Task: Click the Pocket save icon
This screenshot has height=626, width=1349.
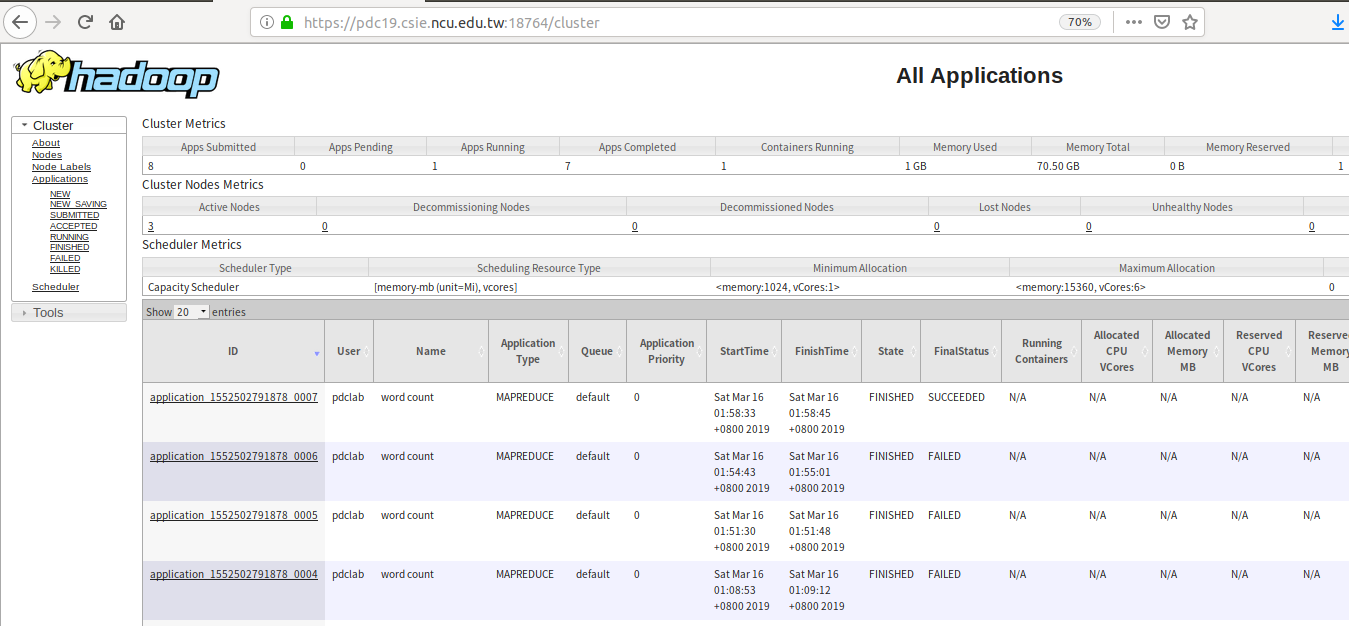Action: click(1161, 22)
